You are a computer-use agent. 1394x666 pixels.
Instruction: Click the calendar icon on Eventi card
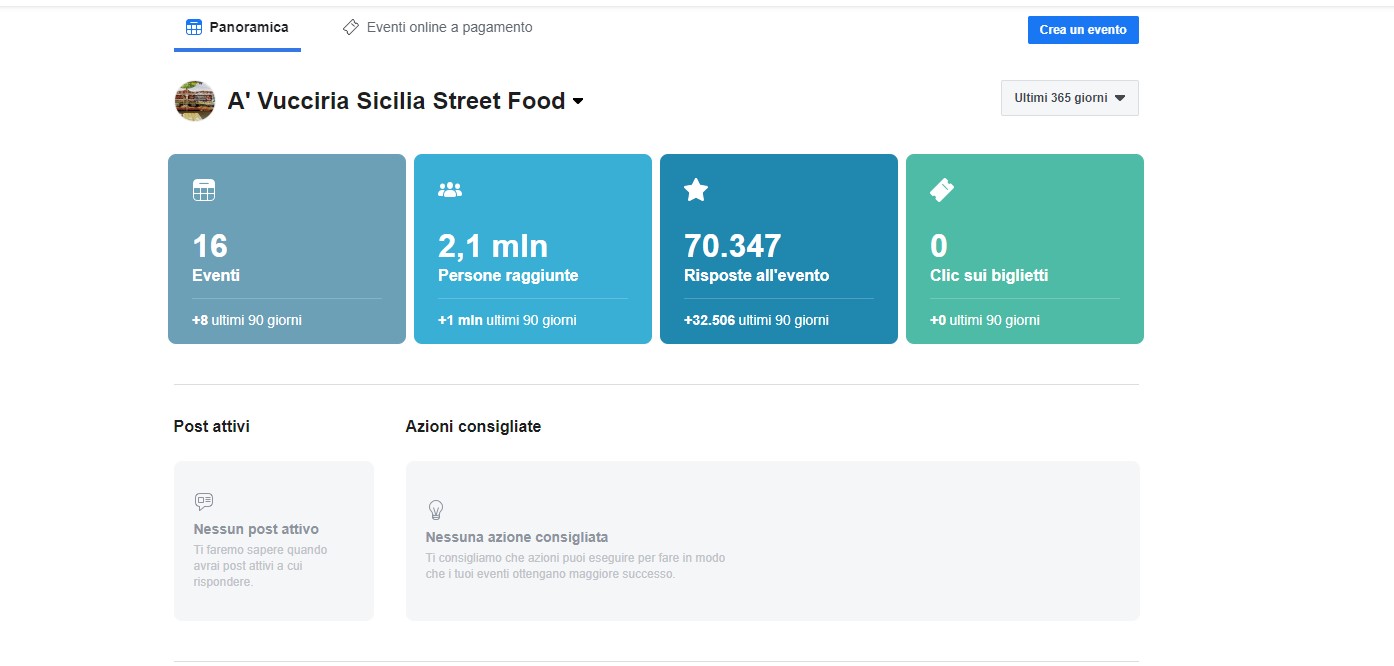204,190
